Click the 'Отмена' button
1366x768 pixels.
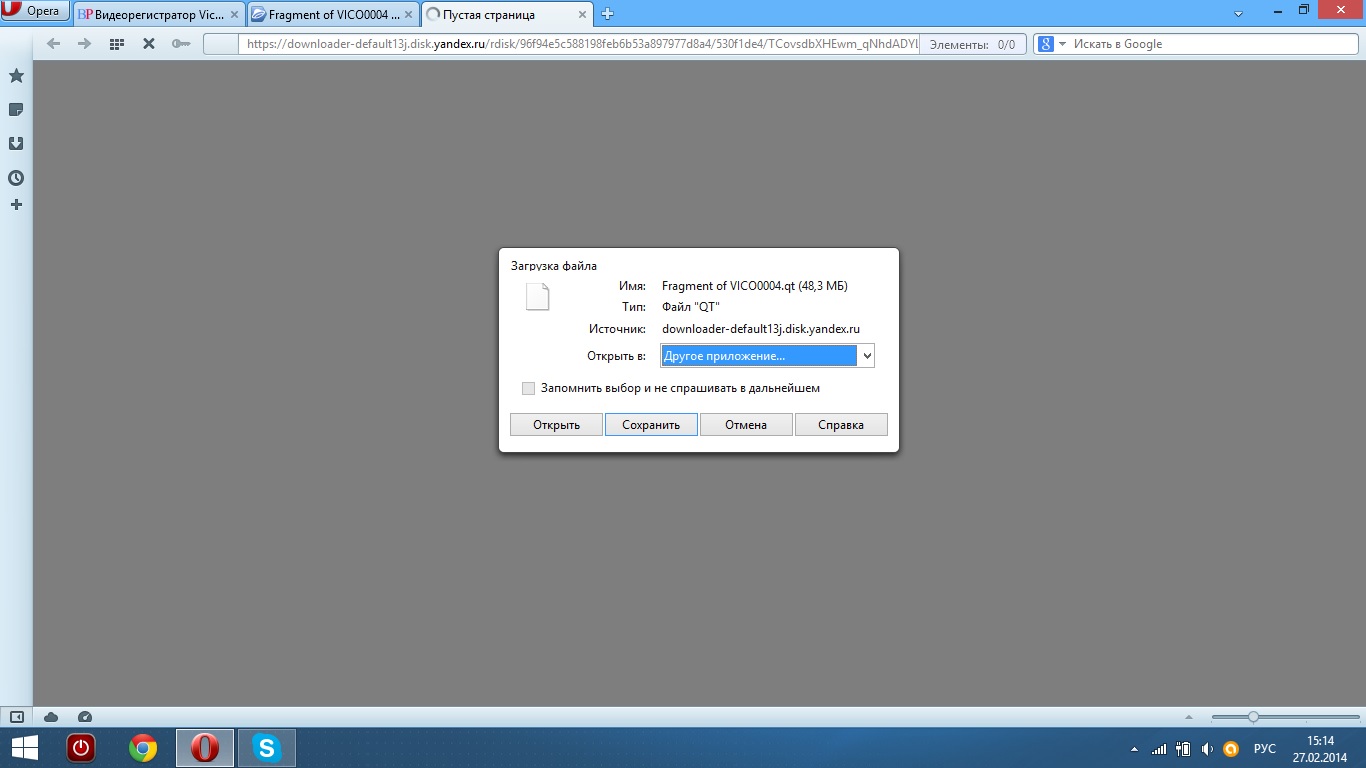click(746, 425)
